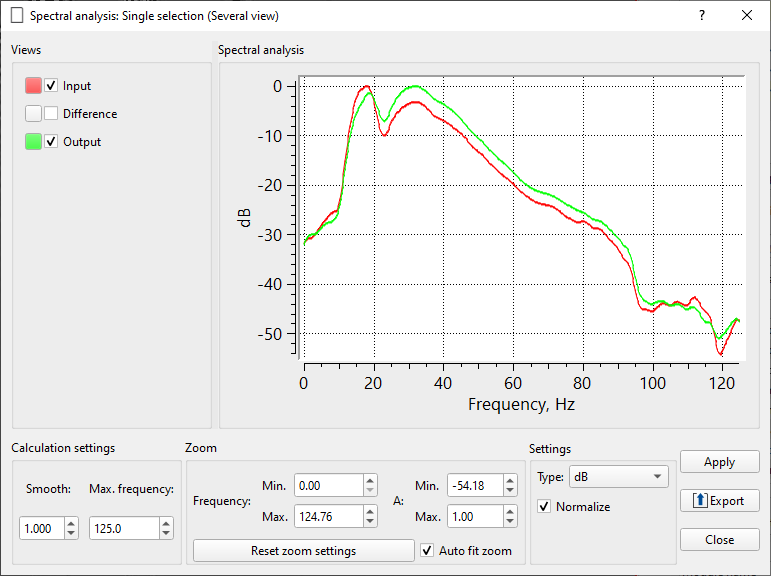The image size is (771, 576).
Task: Uncheck the Input view checkbox
Action: (52, 86)
